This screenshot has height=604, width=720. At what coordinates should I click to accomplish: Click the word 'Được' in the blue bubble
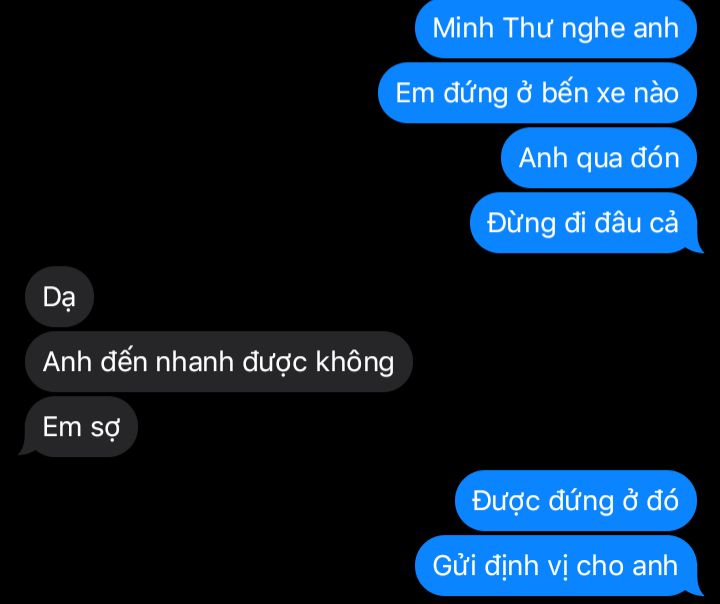[x=506, y=501]
